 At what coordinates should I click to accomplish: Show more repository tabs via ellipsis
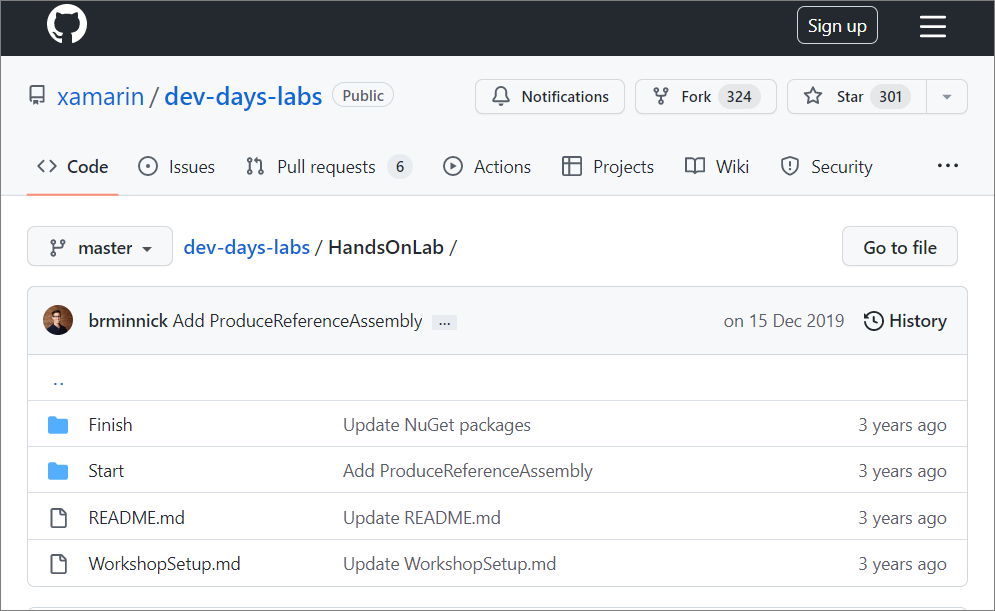tap(947, 166)
